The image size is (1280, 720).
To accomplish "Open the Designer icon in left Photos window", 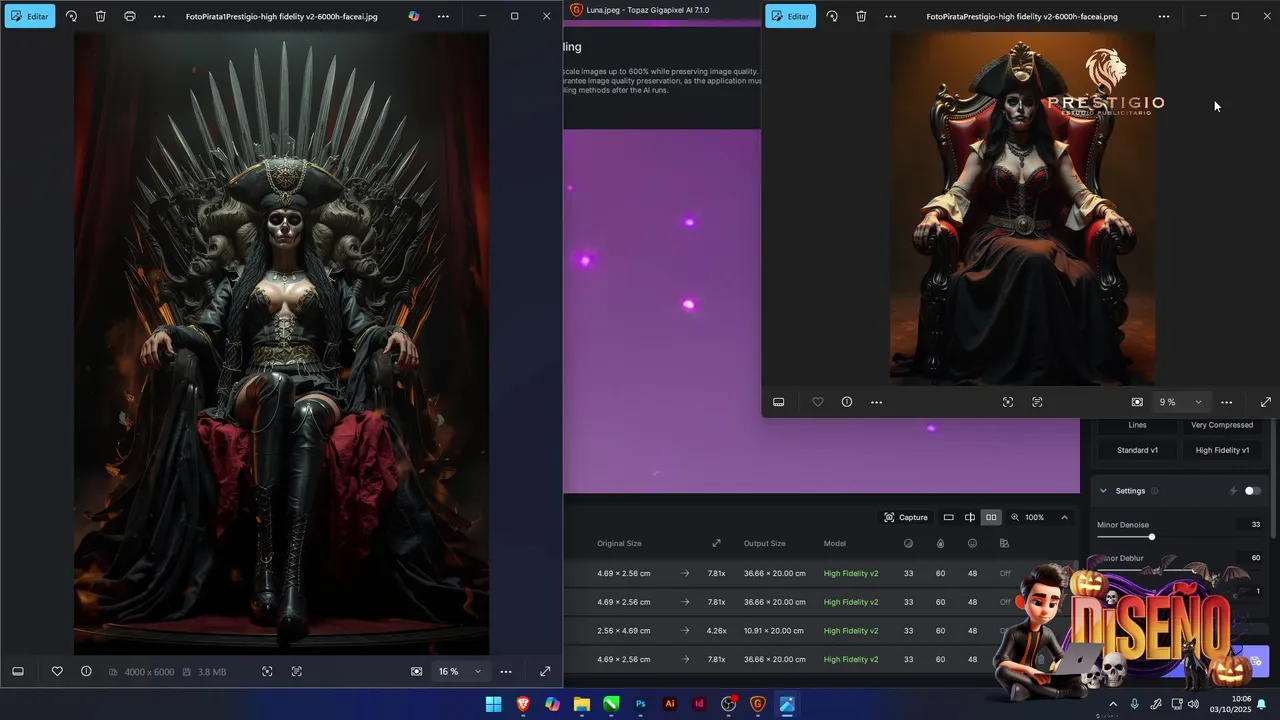I will coord(414,16).
